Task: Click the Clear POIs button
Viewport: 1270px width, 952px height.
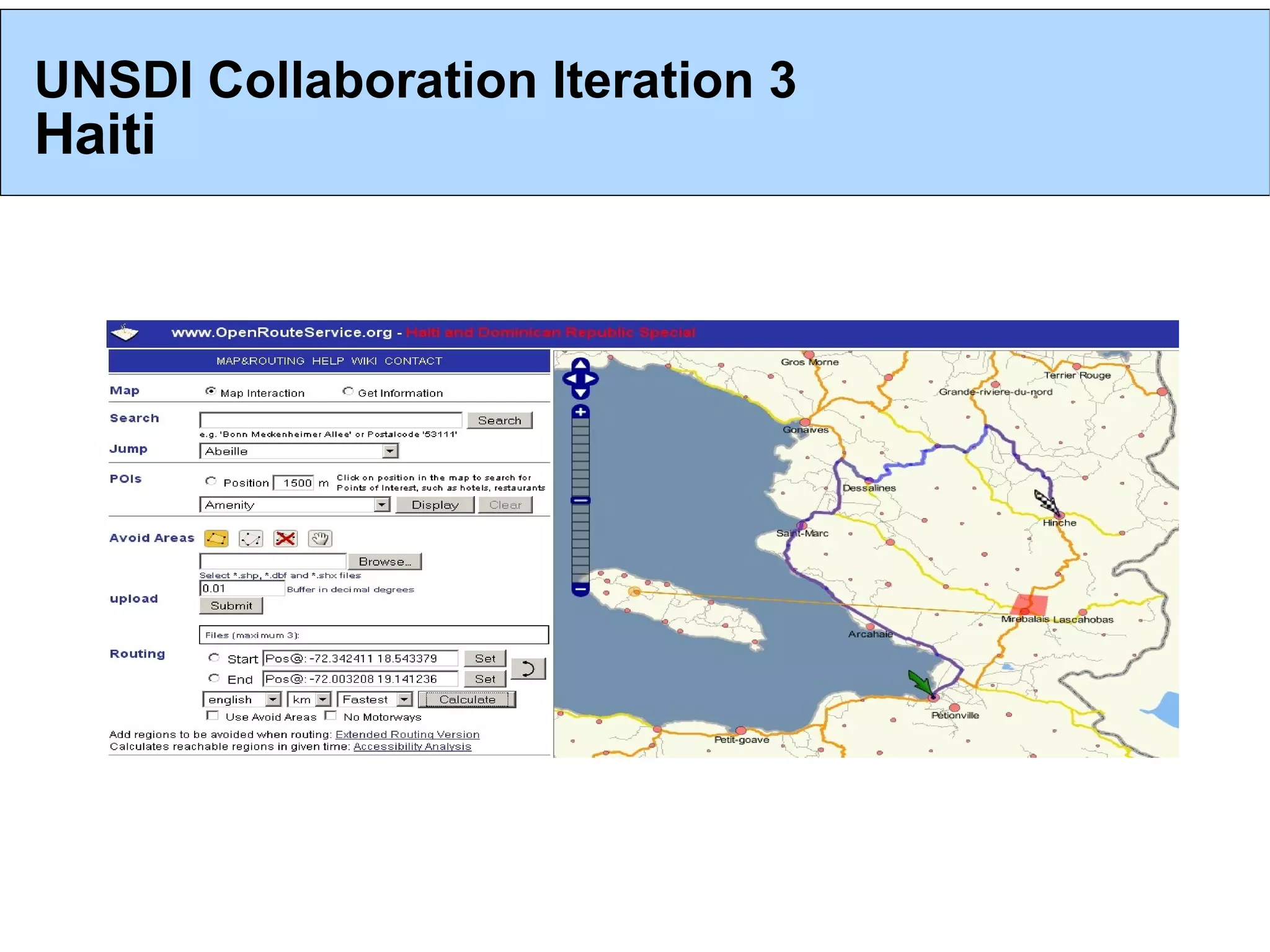Action: (x=505, y=505)
